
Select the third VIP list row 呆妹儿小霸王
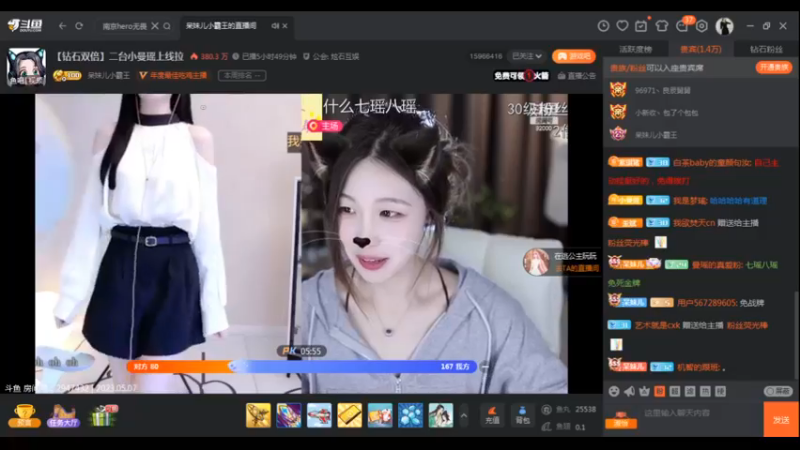pyautogui.click(x=701, y=134)
